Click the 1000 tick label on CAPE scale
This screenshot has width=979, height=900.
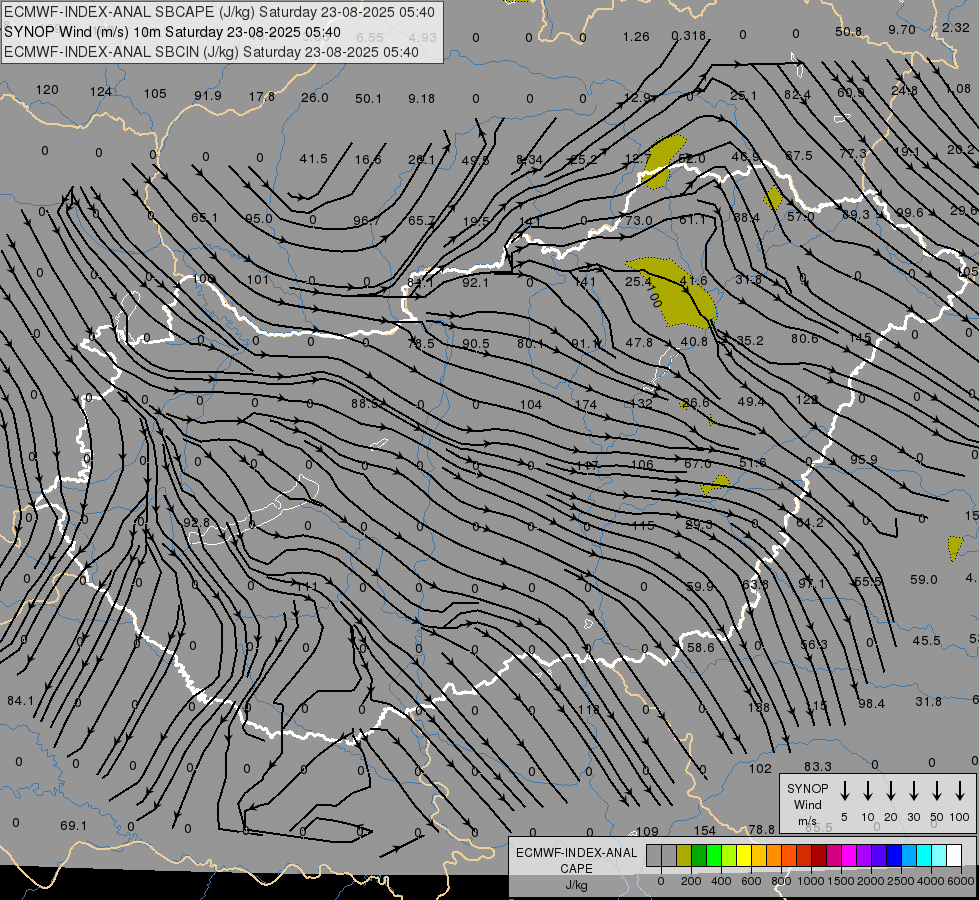pos(811,881)
